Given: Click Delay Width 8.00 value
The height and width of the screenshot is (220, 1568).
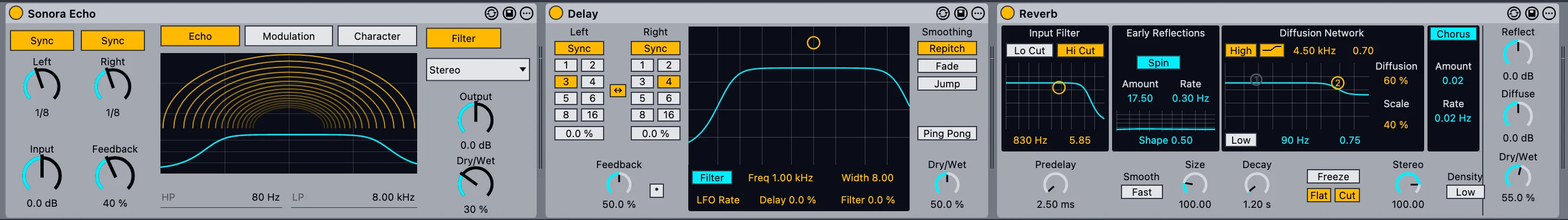Looking at the screenshot, I should (x=867, y=177).
